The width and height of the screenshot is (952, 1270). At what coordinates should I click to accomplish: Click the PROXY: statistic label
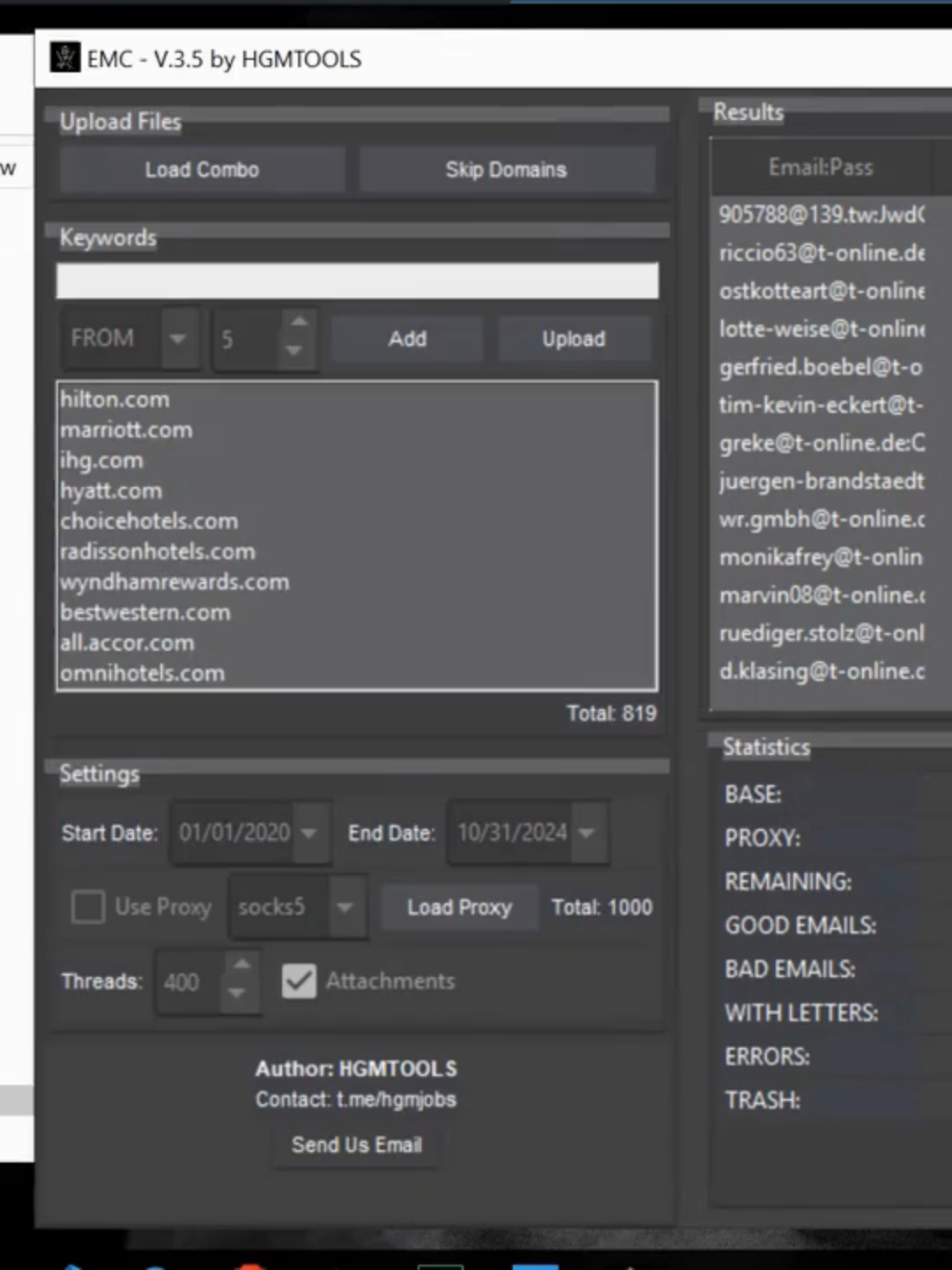(762, 838)
